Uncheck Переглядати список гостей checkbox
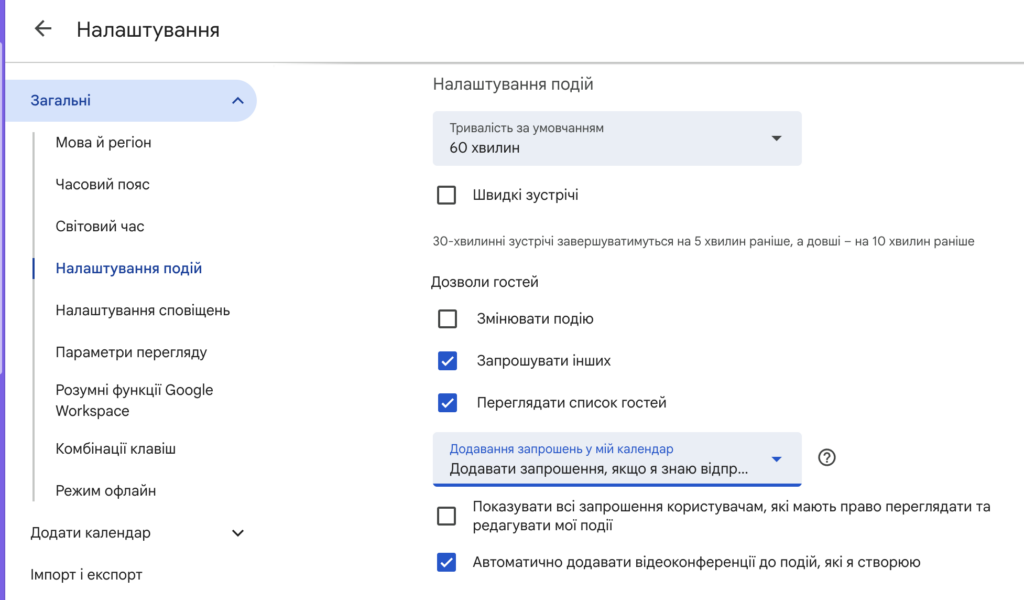1024x600 pixels. [447, 403]
